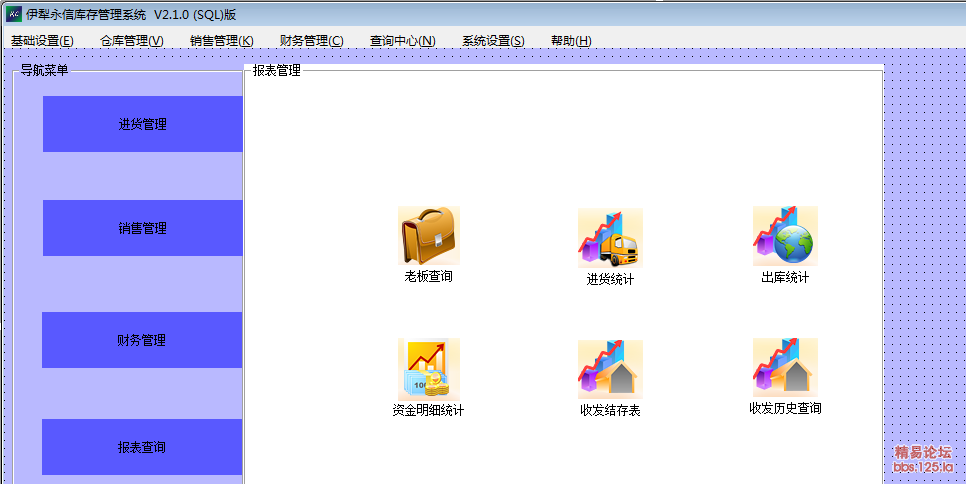Screen dimensions: 966x484
Task: Select 财务管理 in the navigation panel
Action: pos(142,340)
